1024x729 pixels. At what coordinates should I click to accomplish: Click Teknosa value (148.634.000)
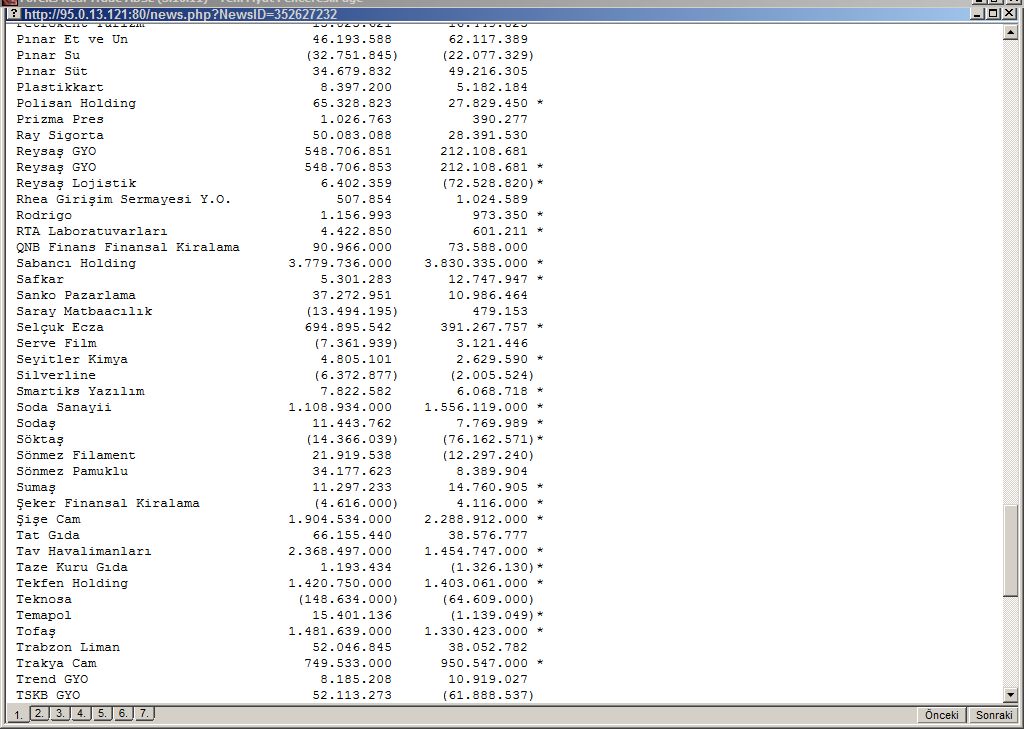pyautogui.click(x=348, y=600)
